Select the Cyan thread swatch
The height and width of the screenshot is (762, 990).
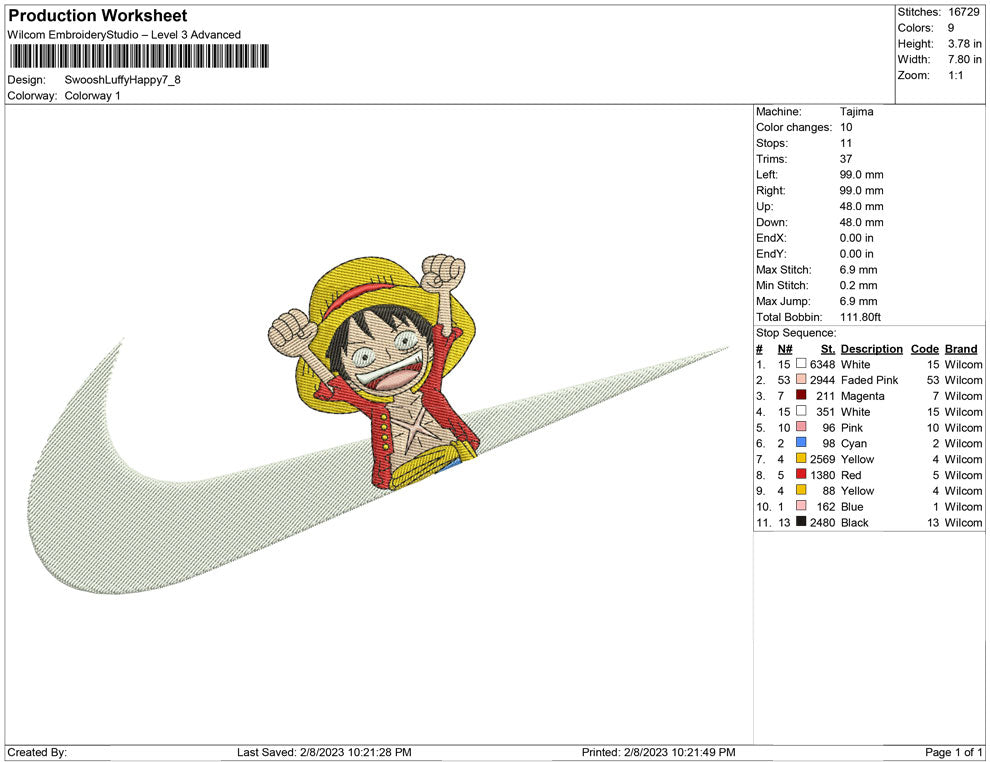pyautogui.click(x=801, y=443)
